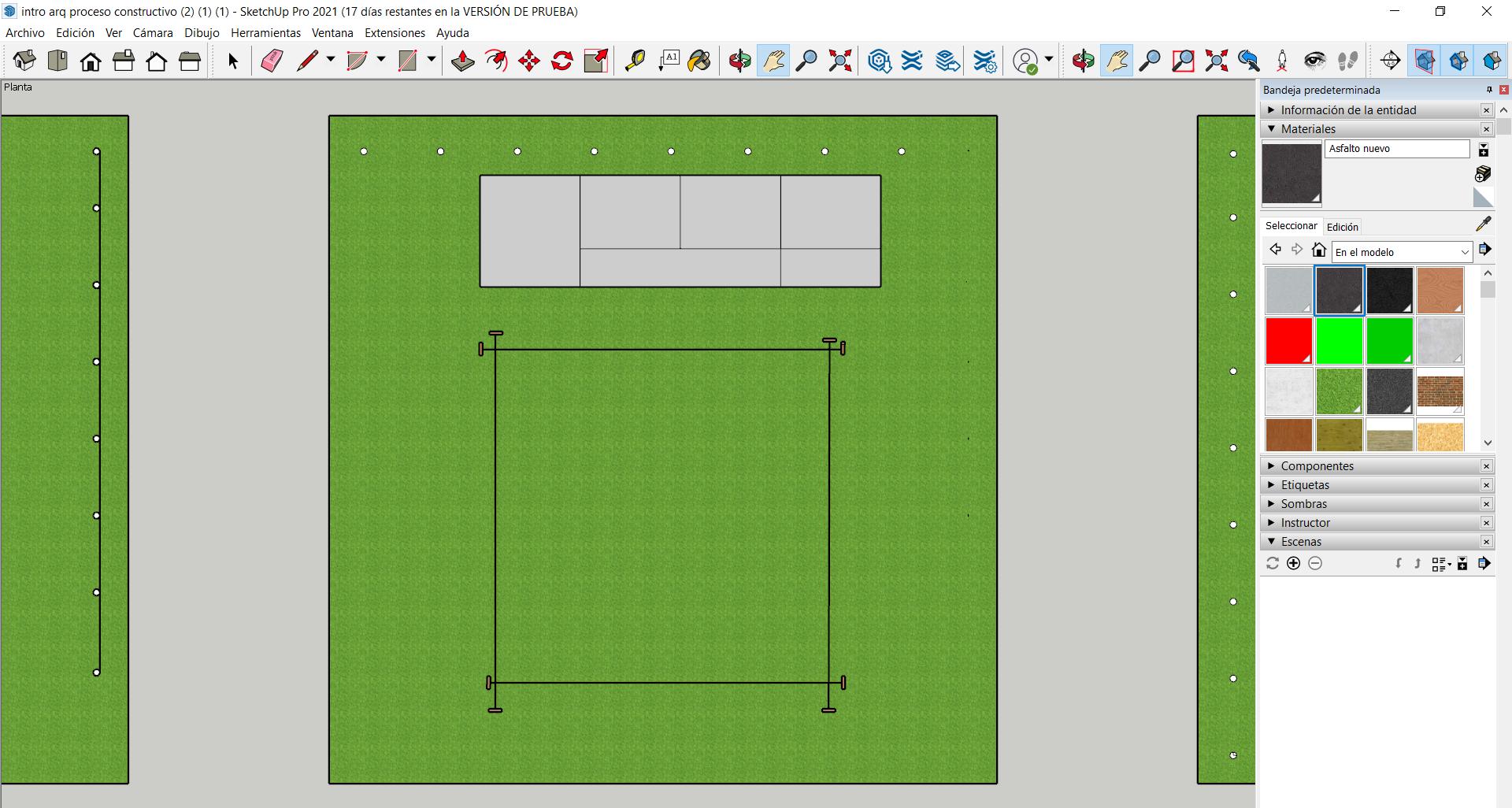The image size is (1512, 808).
Task: Toggle Display Section Fill
Action: [x=1491, y=61]
